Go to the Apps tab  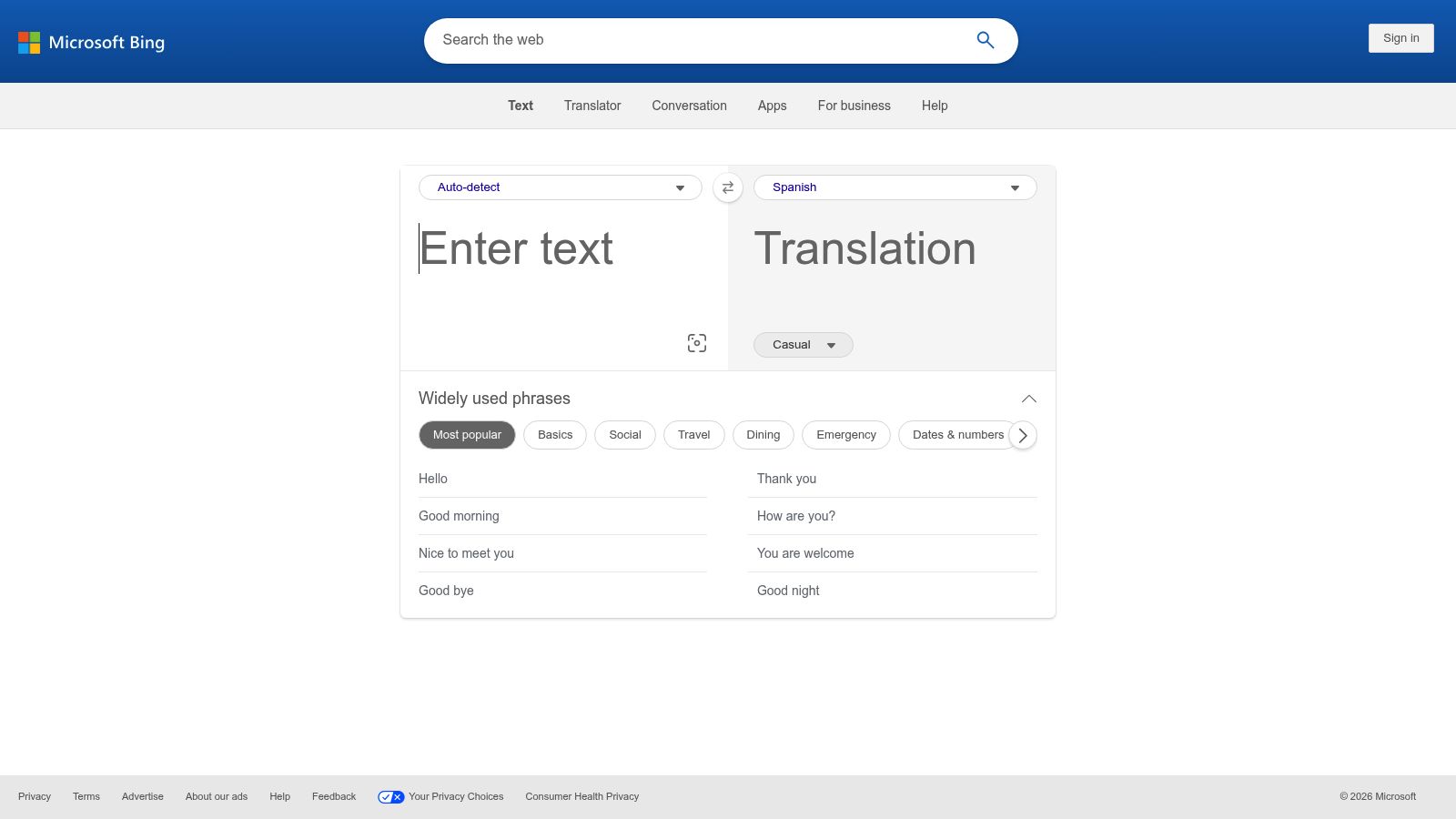[x=772, y=106]
